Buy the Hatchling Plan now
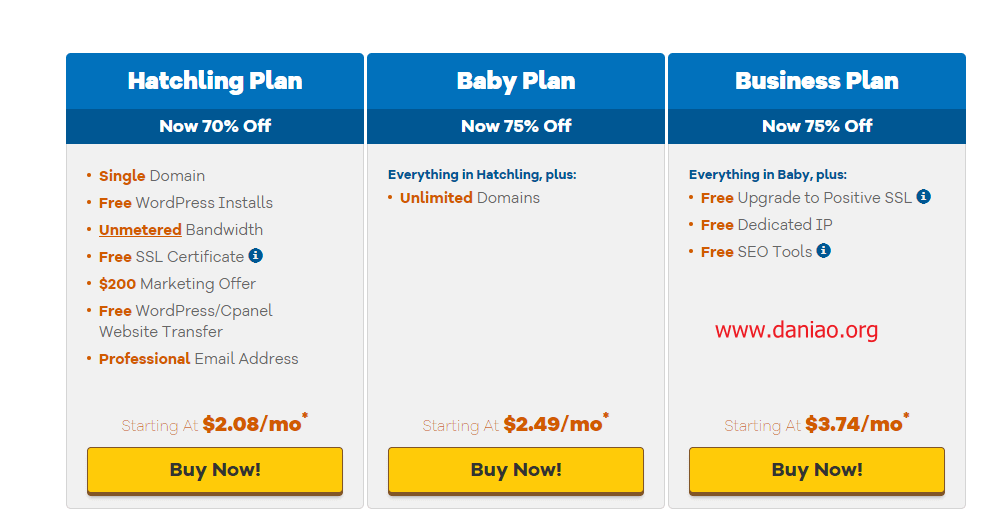985x525 pixels. 215,470
